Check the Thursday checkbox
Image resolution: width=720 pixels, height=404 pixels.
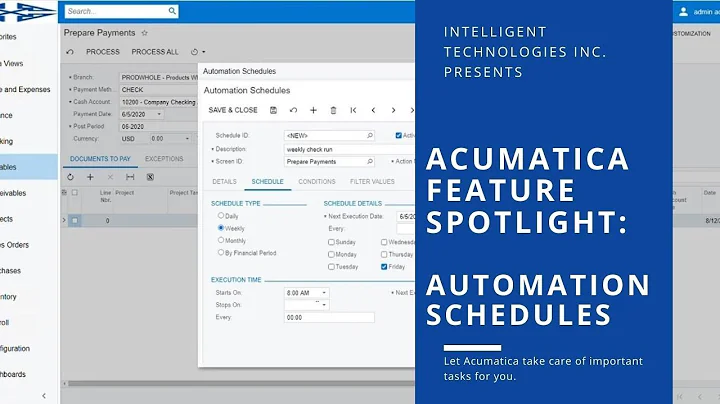coord(384,254)
